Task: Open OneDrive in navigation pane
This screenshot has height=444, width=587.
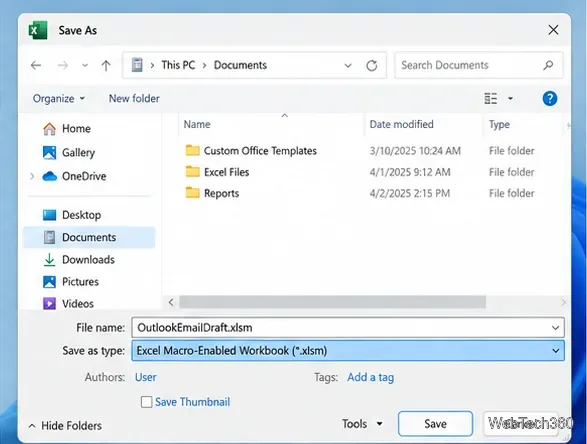Action: [x=84, y=176]
